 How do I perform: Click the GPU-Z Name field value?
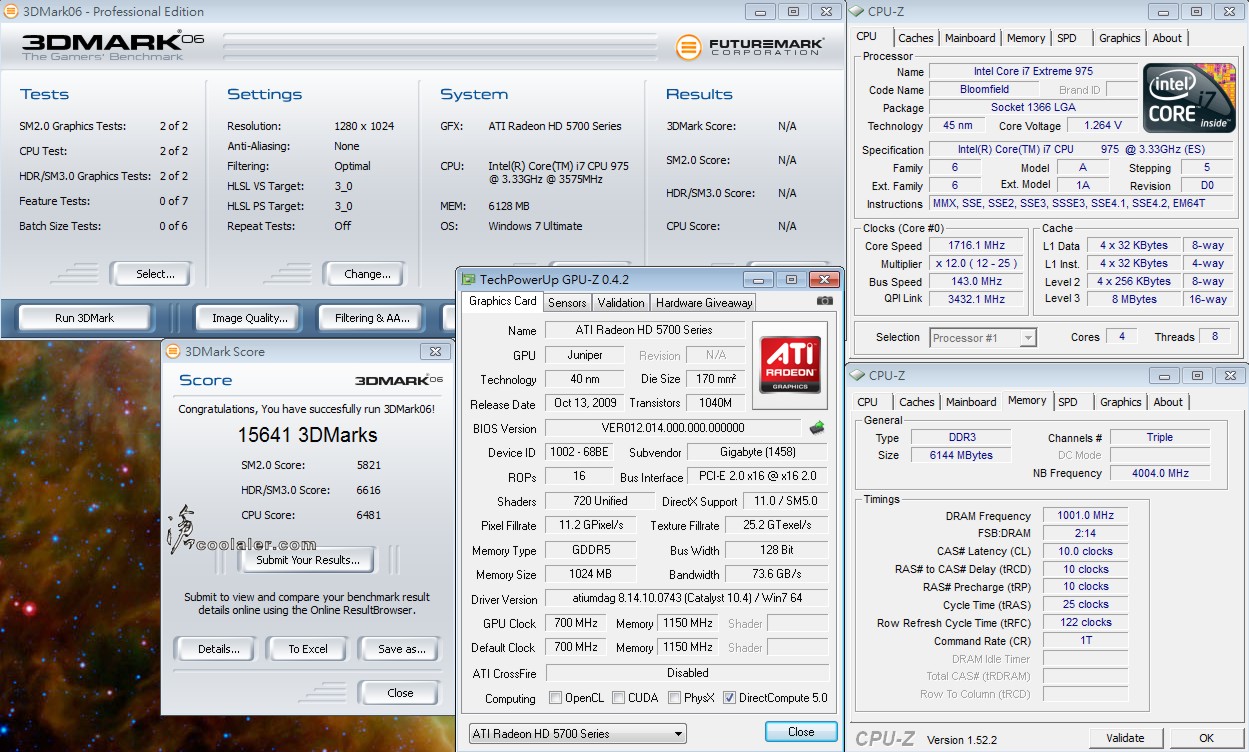[644, 330]
